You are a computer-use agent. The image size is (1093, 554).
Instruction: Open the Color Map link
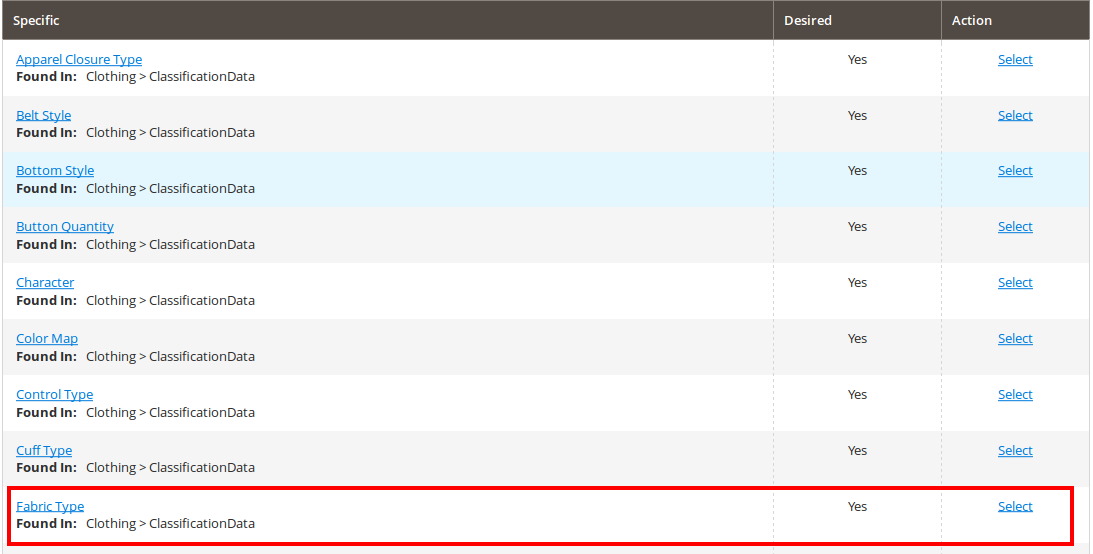coord(47,339)
